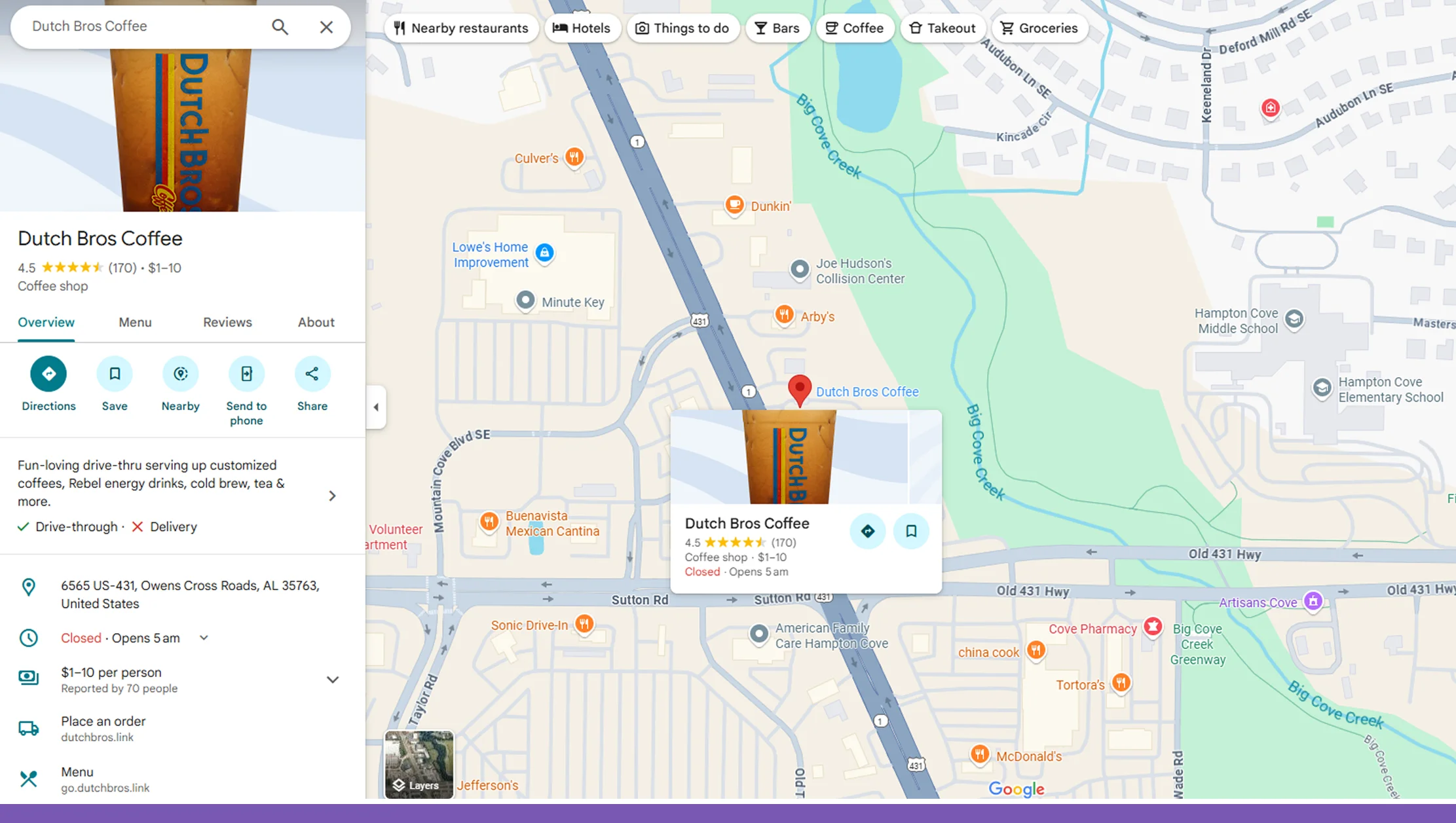
Task: Select American Family Care Hampton Cove marker
Action: coord(758,634)
